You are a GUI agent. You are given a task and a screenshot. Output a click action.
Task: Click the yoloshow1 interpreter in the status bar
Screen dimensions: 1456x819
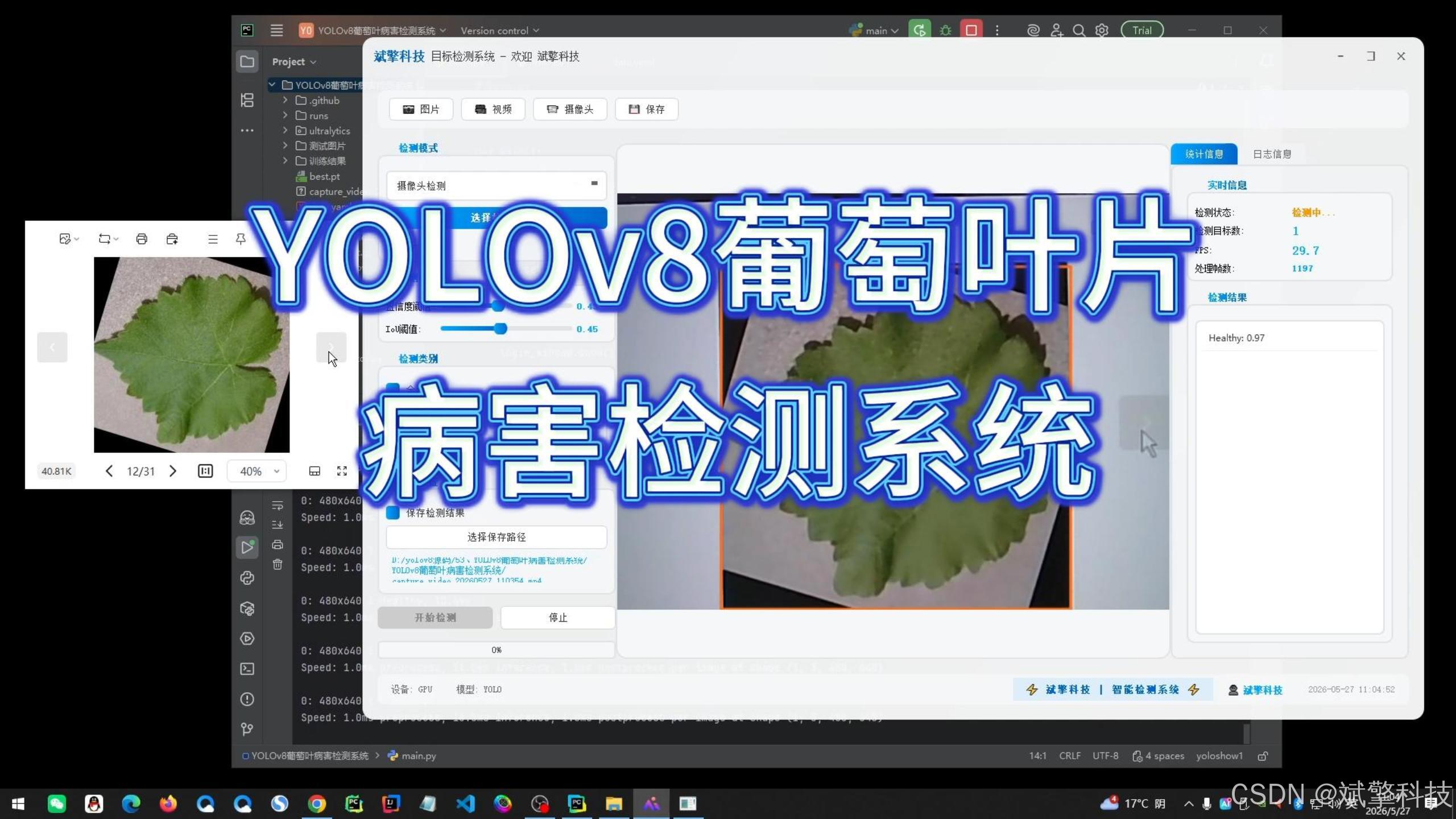(1219, 756)
